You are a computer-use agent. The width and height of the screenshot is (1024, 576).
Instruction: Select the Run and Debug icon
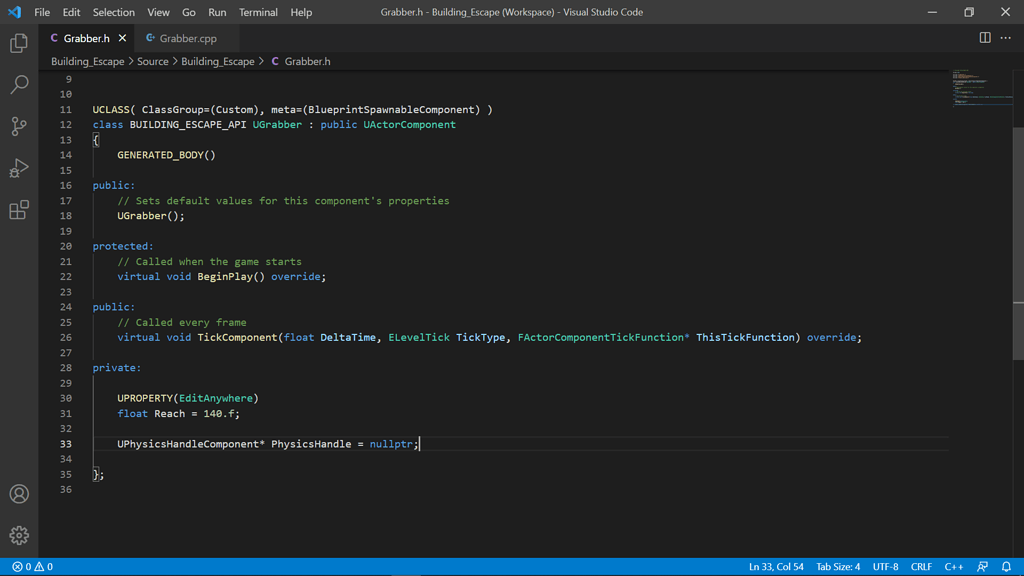[x=18, y=168]
